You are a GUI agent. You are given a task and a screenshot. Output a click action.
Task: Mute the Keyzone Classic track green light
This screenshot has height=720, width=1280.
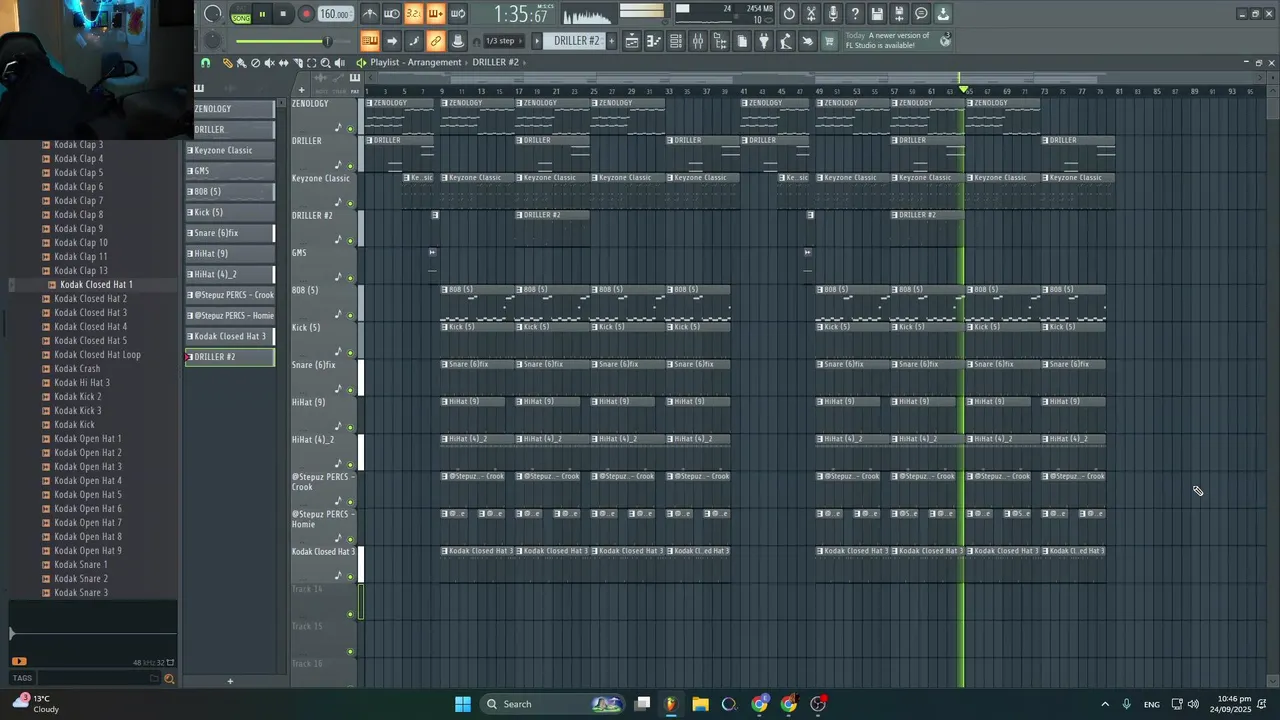tap(350, 203)
